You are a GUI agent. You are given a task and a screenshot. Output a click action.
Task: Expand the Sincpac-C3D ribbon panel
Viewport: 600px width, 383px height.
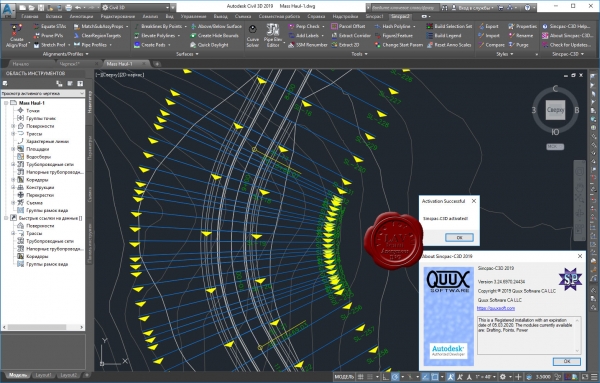(568, 54)
